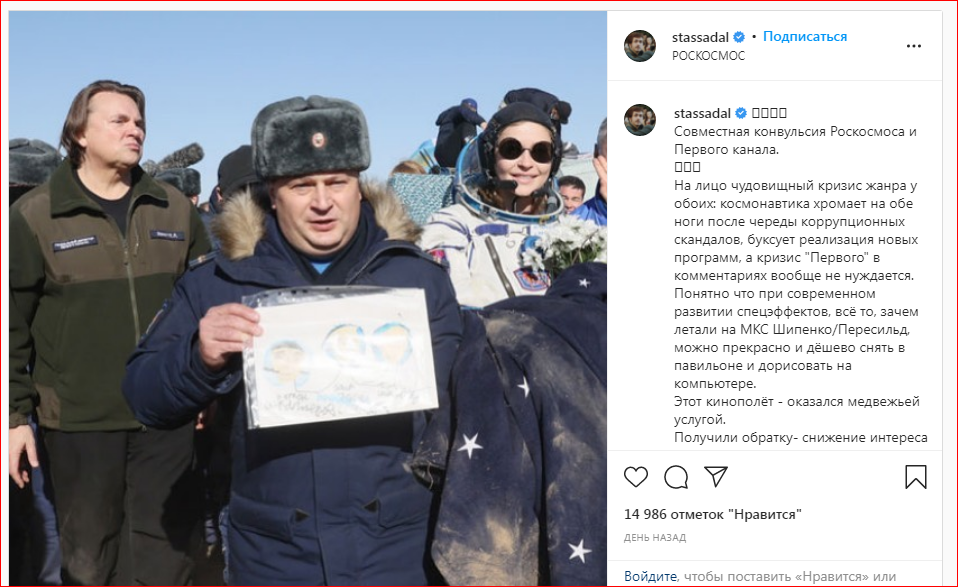
Task: View who liked: 14 986 отметок "Нравится"
Action: point(712,514)
